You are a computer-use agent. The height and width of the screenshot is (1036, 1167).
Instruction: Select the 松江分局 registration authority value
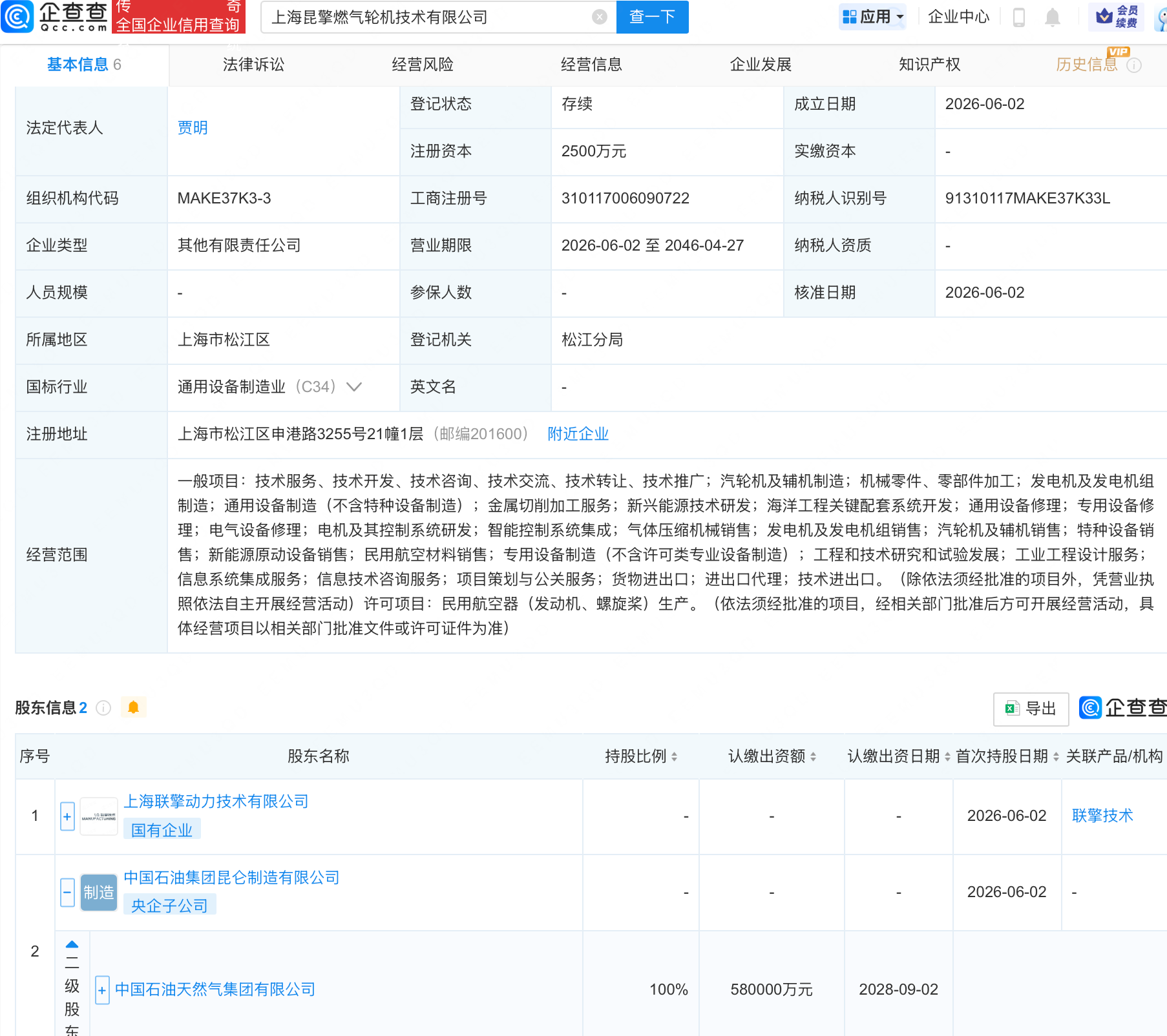[592, 340]
